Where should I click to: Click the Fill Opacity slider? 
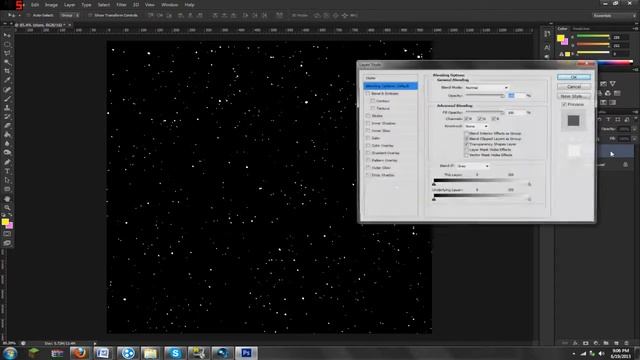[485, 112]
